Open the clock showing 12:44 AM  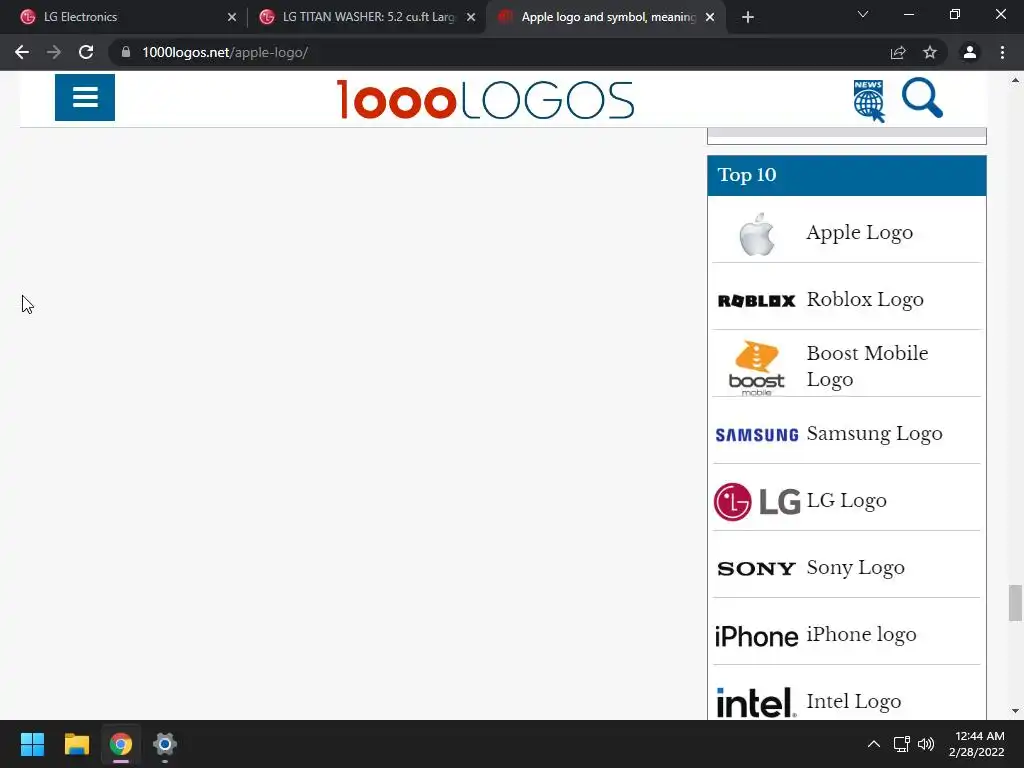(x=977, y=744)
